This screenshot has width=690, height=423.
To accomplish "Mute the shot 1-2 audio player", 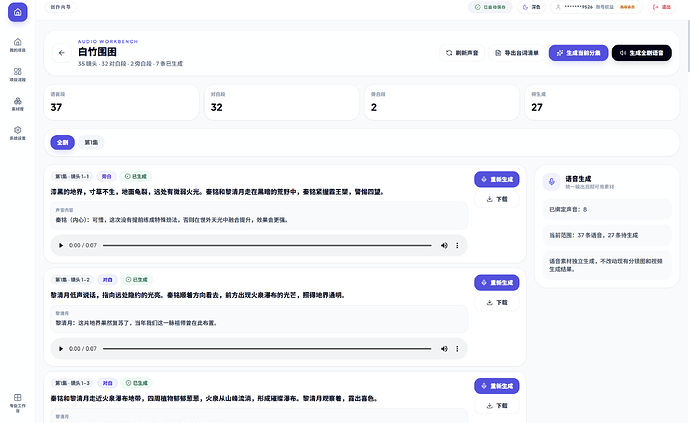I will tap(444, 349).
